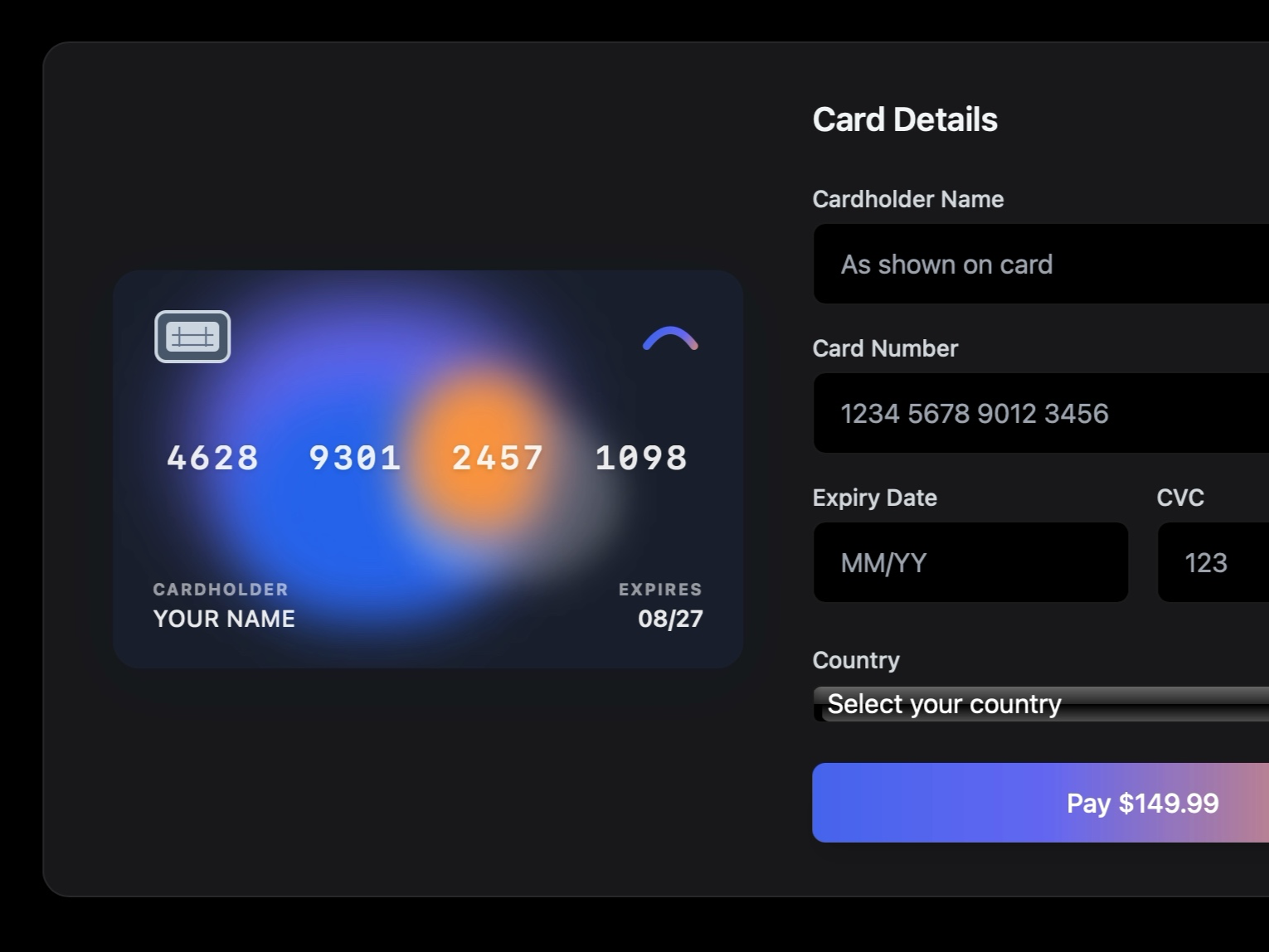Viewport: 1269px width, 952px height.
Task: Click the Cardholder Name label text
Action: click(907, 199)
